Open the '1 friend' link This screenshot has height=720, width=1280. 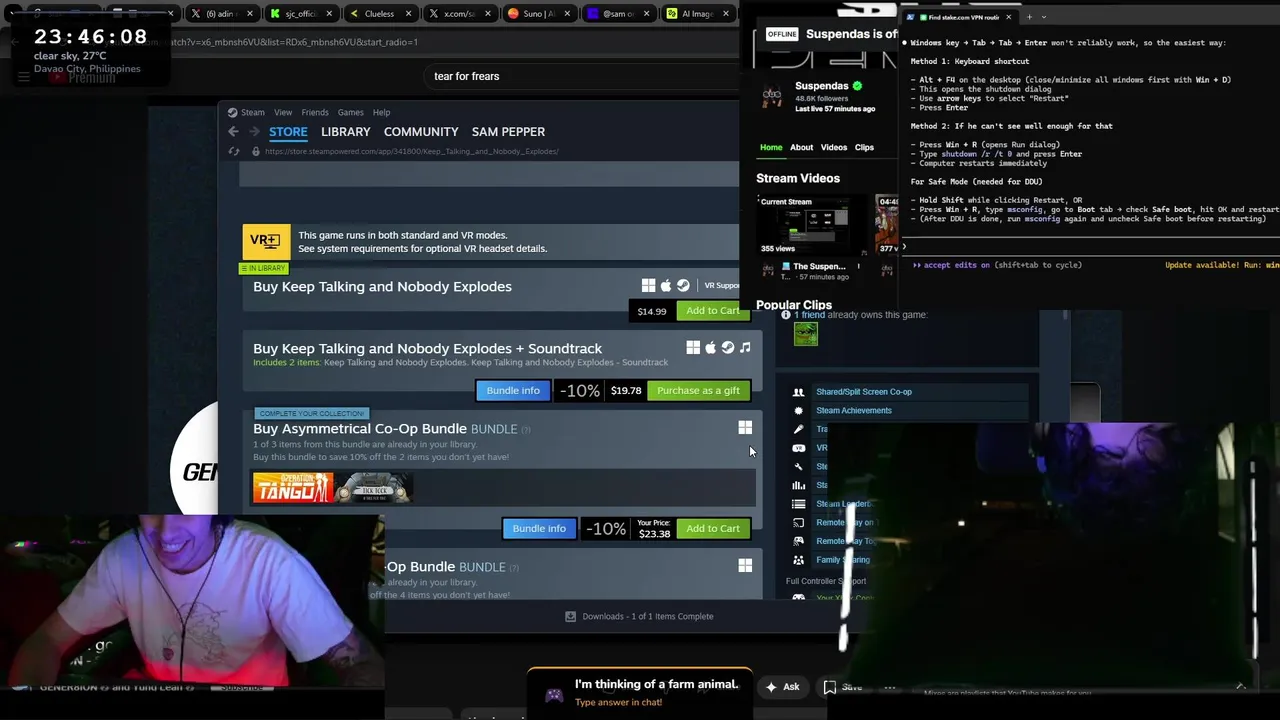(810, 315)
